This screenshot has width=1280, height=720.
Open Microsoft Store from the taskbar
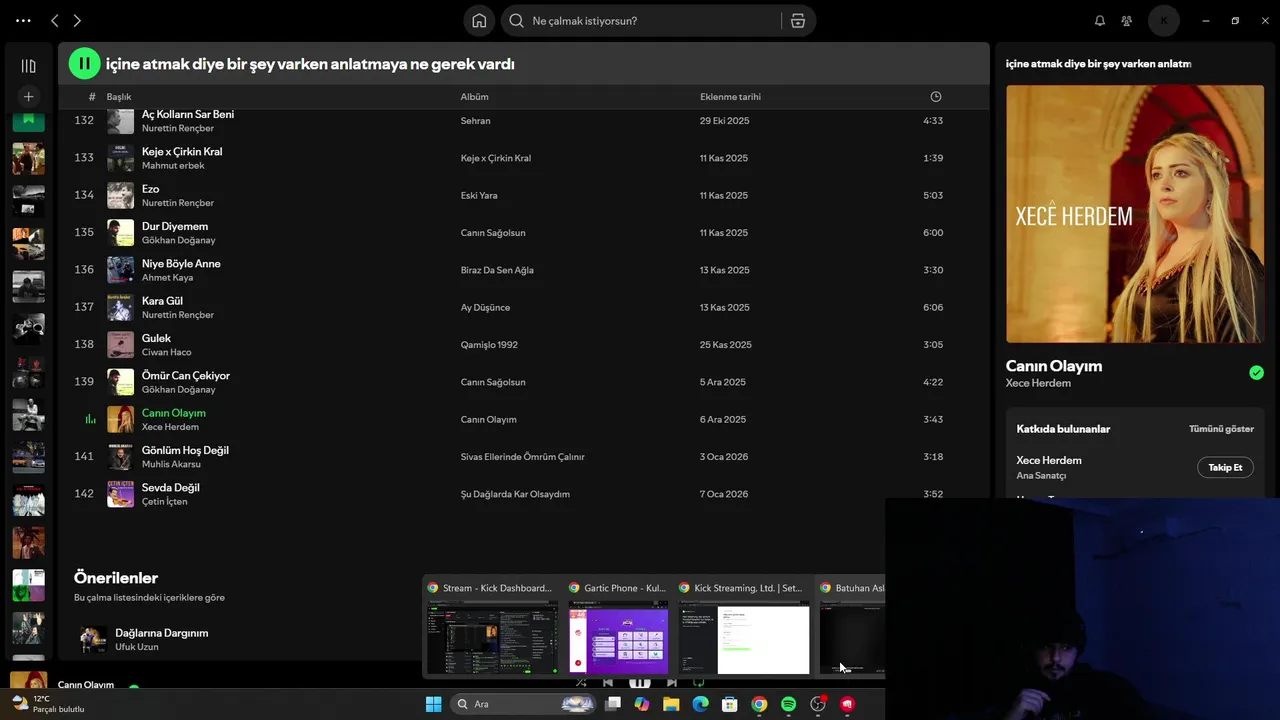(x=730, y=704)
